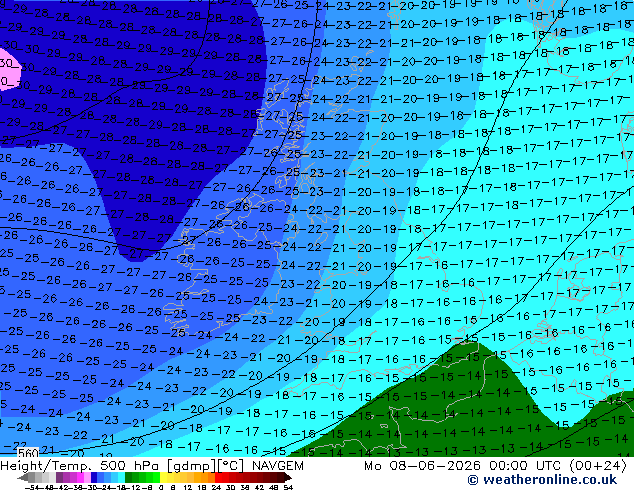Pick the dark green swatch in the temperature legend

point(129,477)
